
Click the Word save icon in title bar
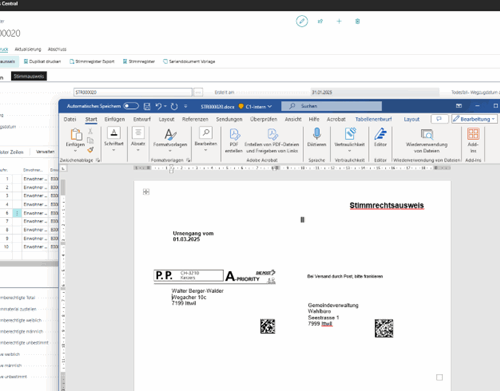pyautogui.click(x=147, y=106)
